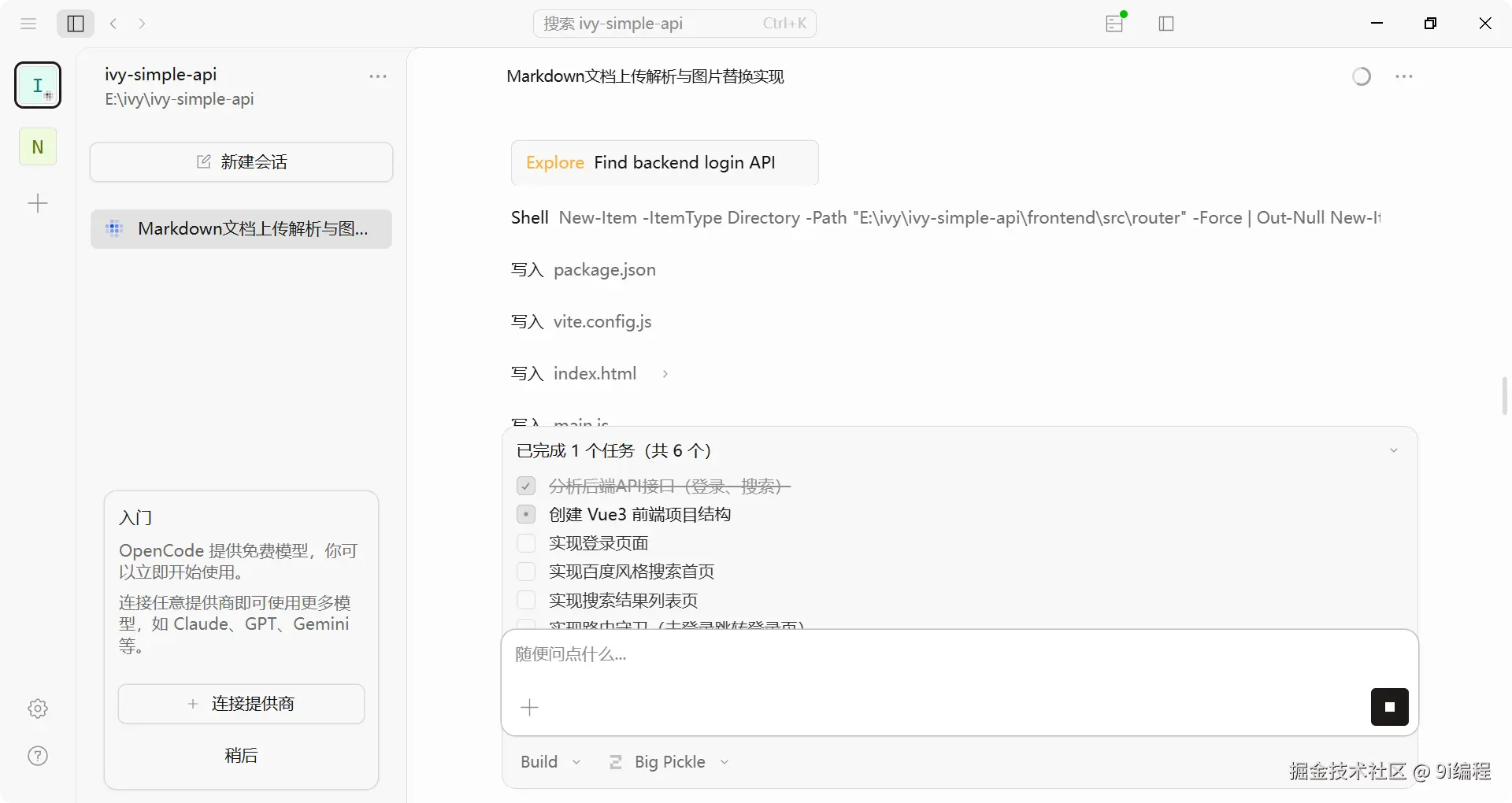Check the 实现登录页面 task checkbox
This screenshot has height=803, width=1512.
coord(526,543)
